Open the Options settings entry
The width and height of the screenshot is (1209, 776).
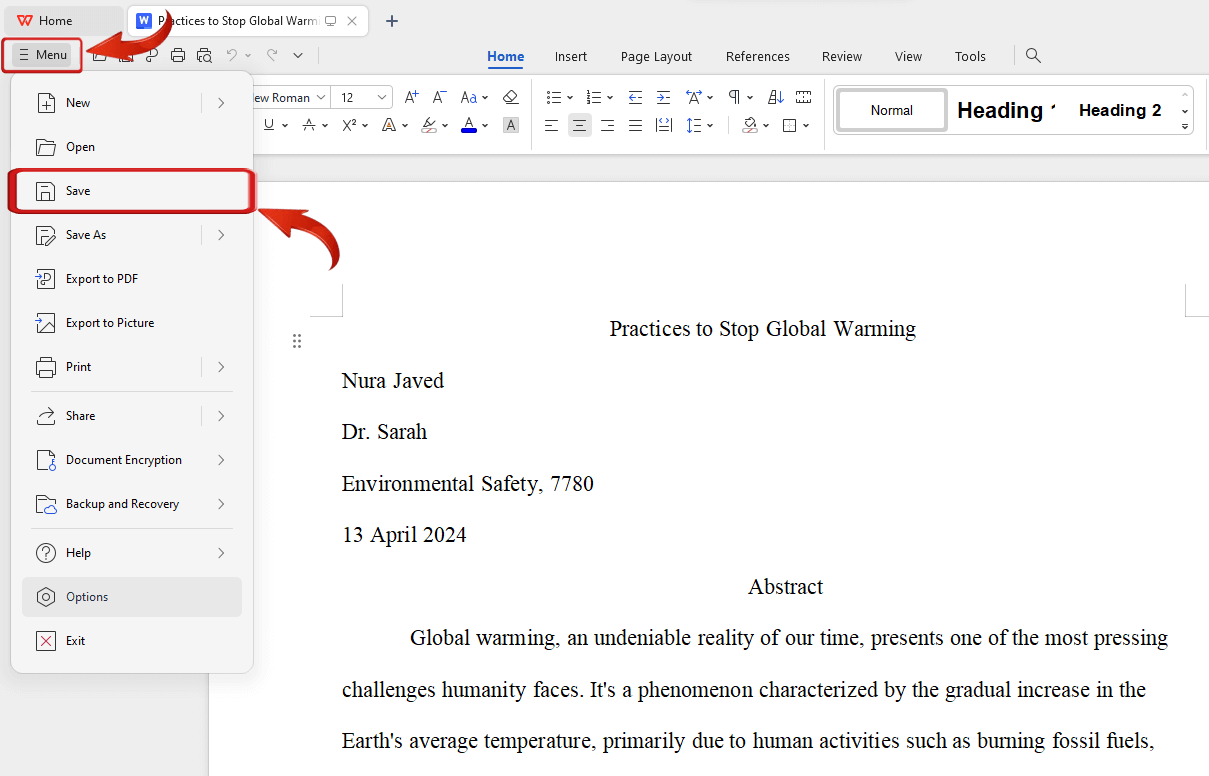tap(87, 597)
